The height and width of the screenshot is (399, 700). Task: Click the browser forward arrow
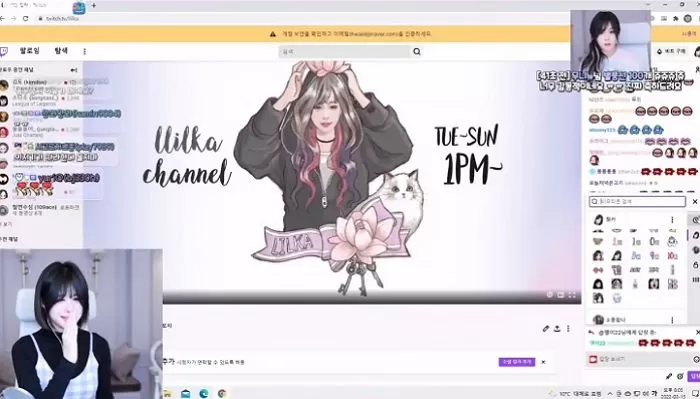pyautogui.click(x=14, y=18)
